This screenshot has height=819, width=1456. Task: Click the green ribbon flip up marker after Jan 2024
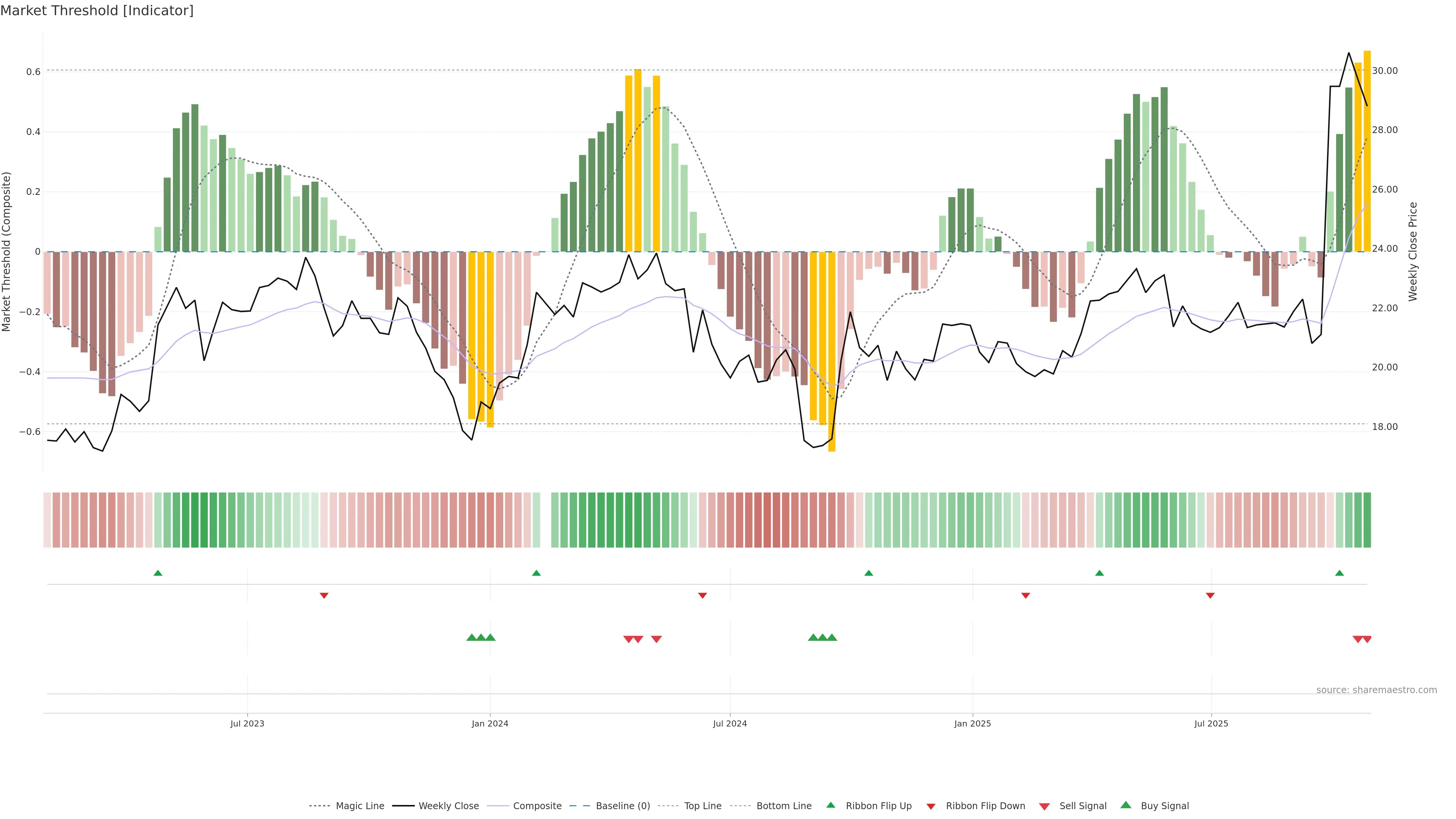pos(537,573)
